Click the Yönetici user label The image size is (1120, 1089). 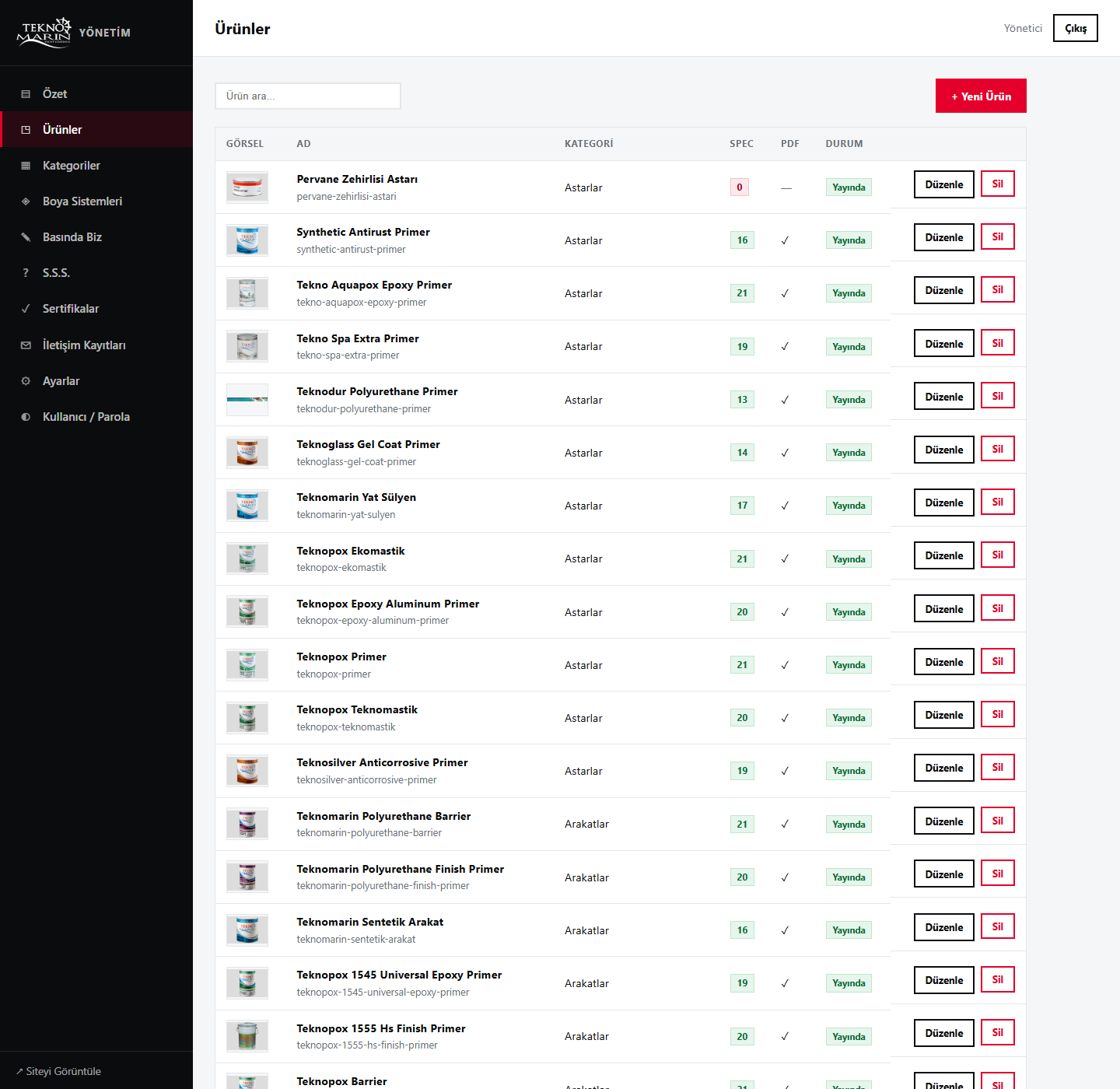[1023, 28]
